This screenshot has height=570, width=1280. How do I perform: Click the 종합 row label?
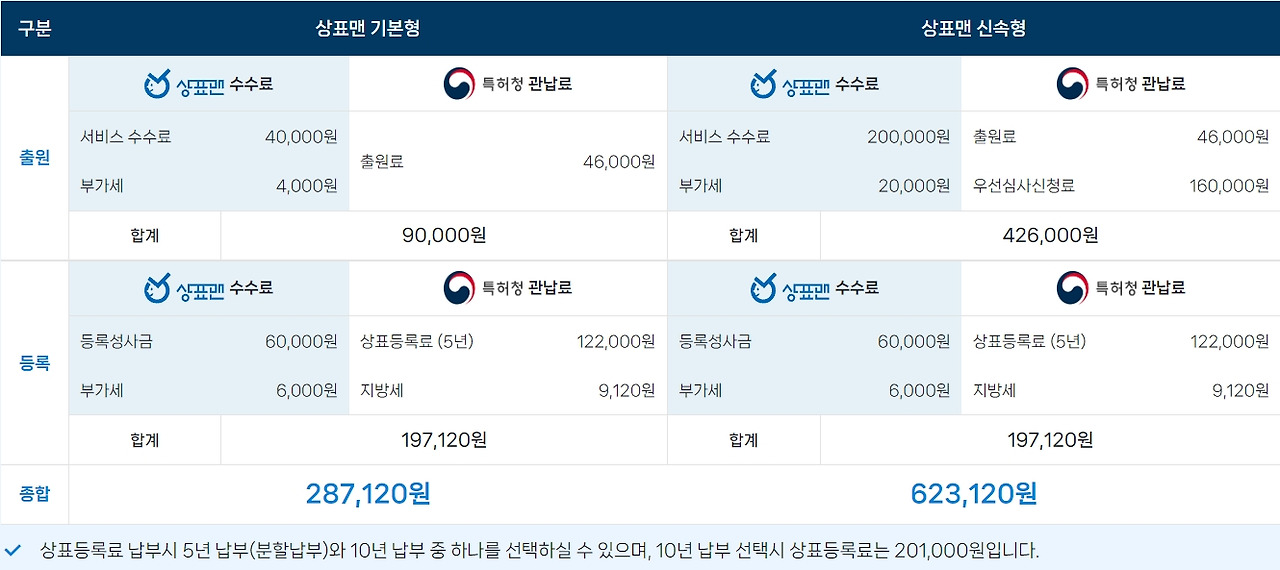coord(34,494)
